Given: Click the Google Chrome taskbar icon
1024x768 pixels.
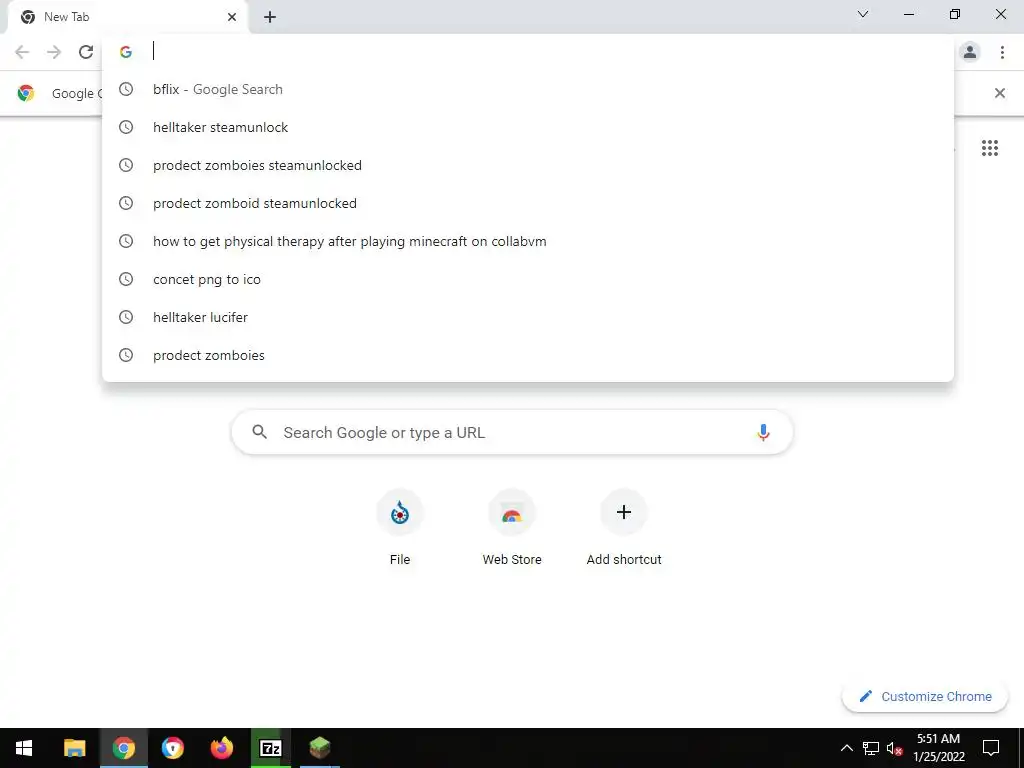Looking at the screenshot, I should tap(123, 748).
